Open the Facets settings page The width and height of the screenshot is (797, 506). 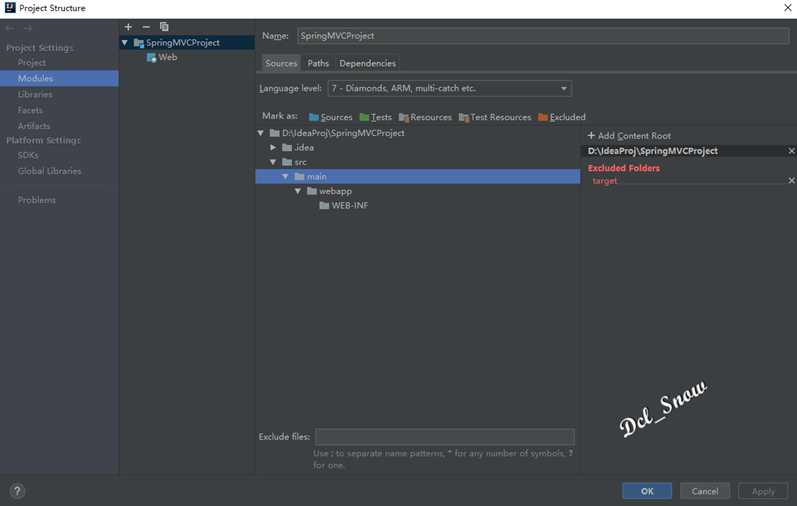[x=30, y=110]
